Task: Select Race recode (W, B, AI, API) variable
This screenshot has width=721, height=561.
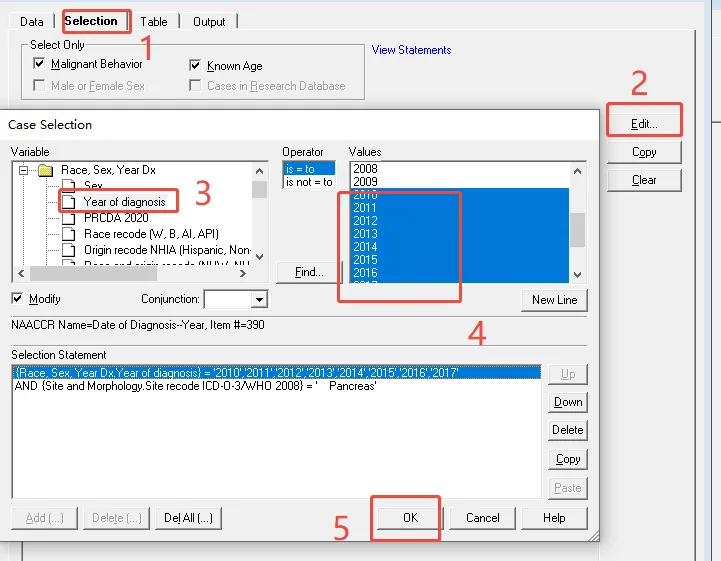Action: point(151,234)
